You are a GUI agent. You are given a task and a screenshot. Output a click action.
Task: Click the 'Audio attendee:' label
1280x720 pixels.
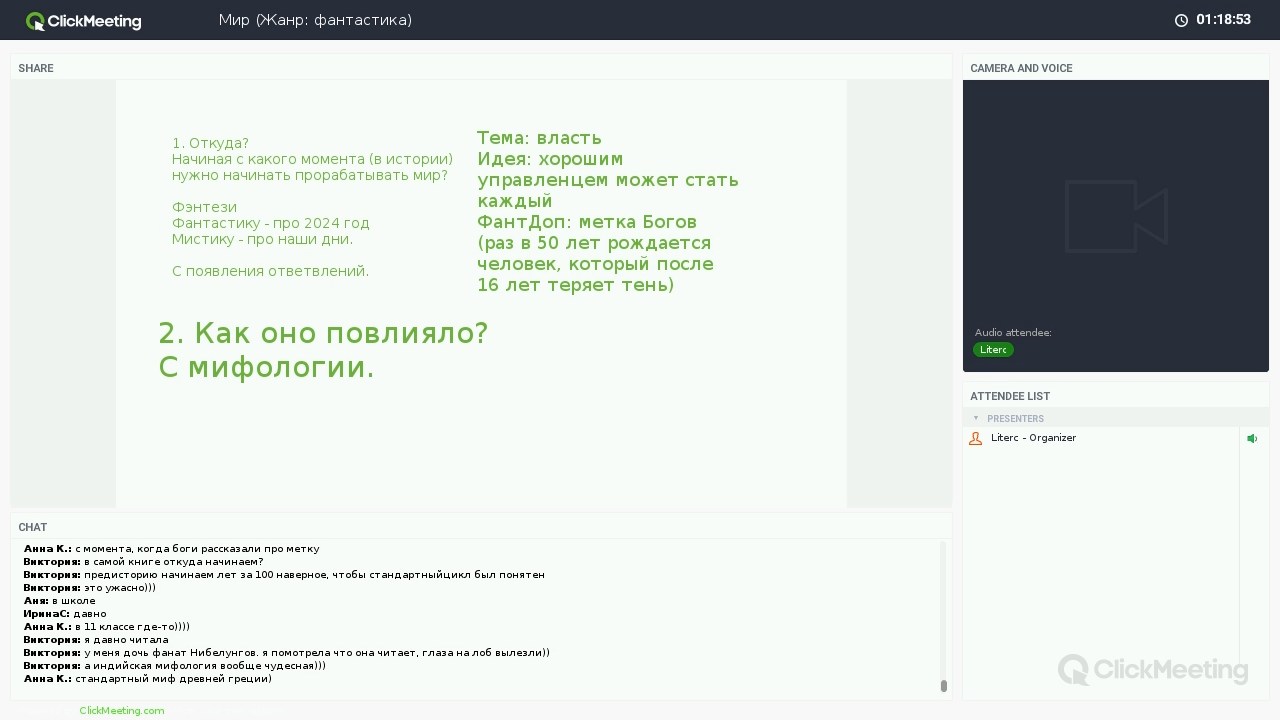click(1013, 333)
